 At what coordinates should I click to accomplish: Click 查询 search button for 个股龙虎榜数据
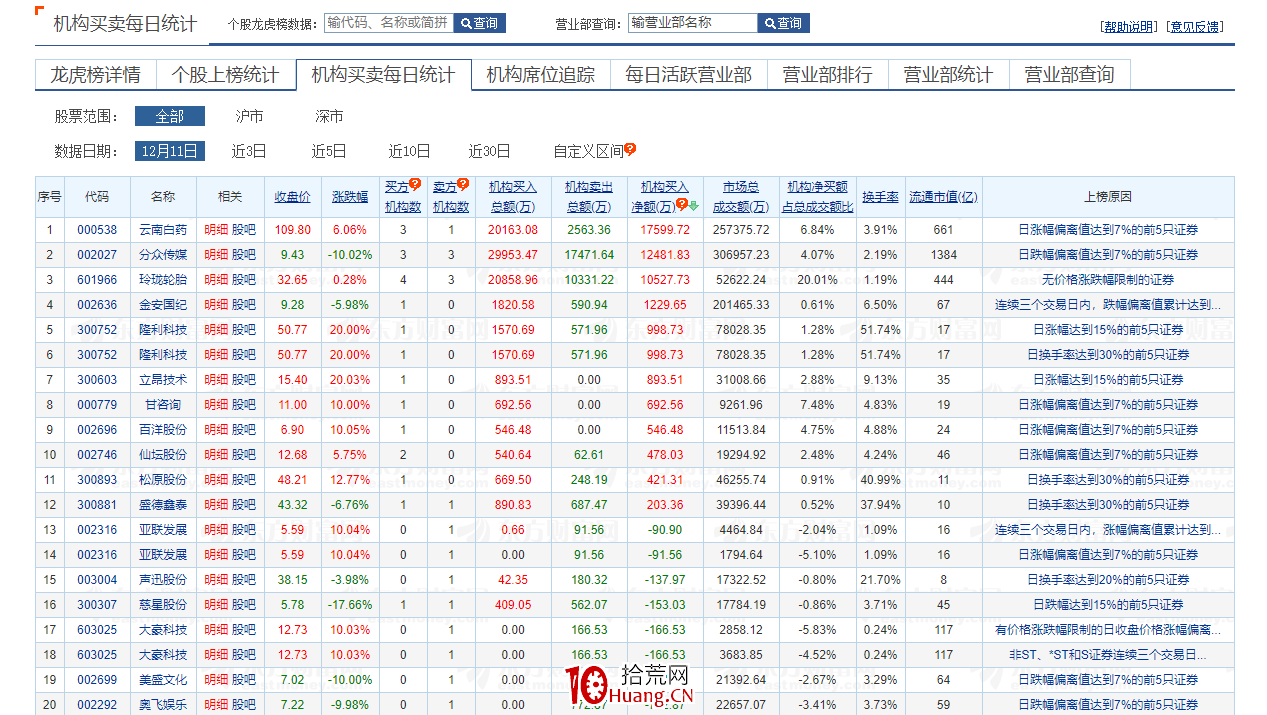tap(480, 23)
